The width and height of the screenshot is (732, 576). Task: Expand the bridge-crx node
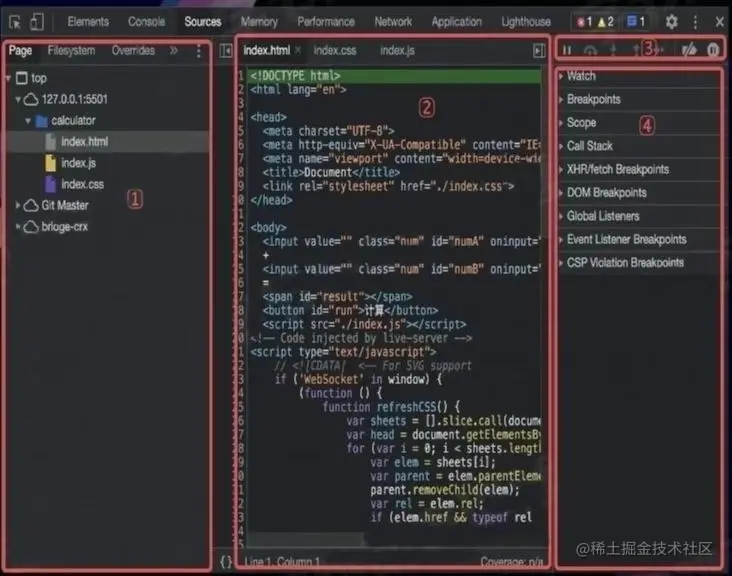point(18,227)
